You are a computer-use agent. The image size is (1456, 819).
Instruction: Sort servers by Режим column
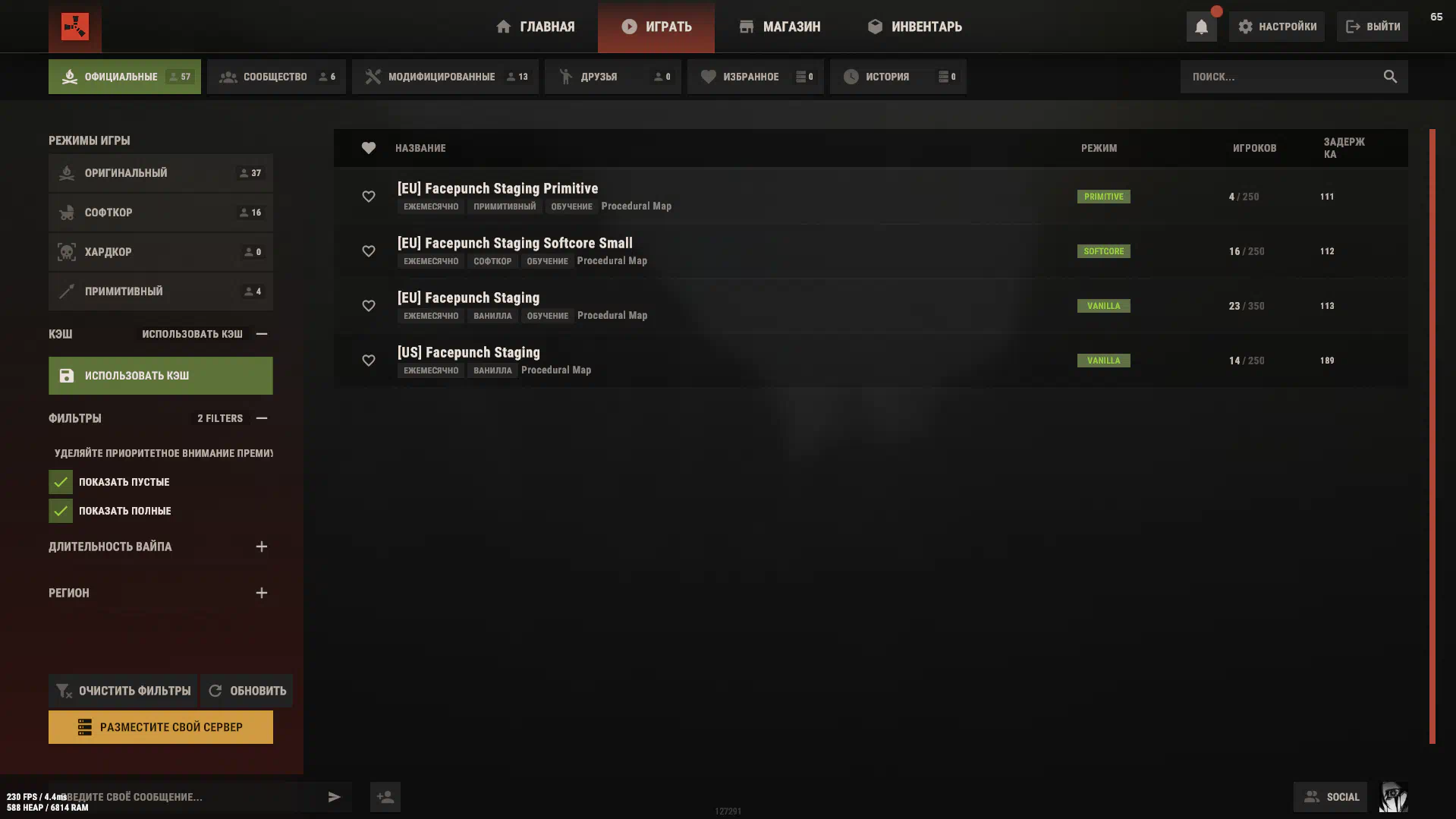1099,148
